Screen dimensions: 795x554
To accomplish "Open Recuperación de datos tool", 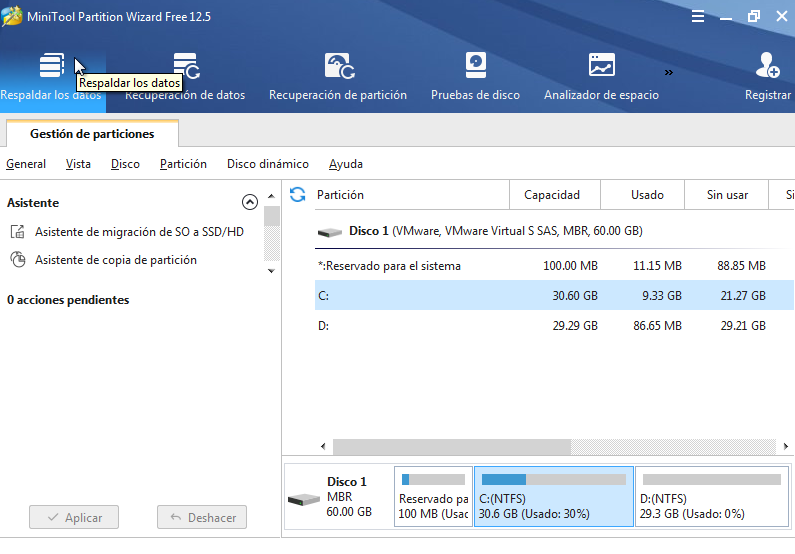I will 185,77.
